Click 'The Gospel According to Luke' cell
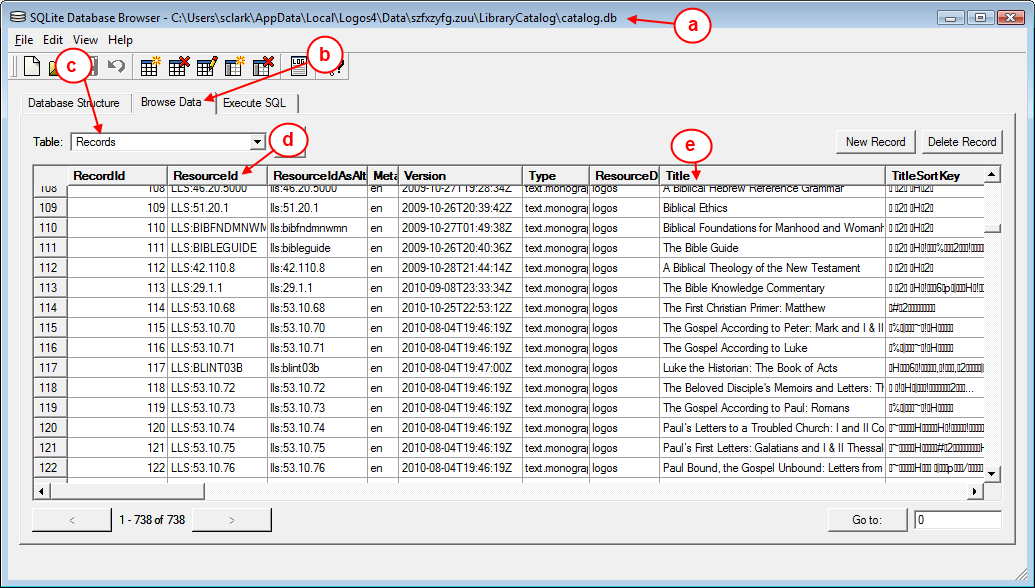Image resolution: width=1035 pixels, height=588 pixels. [x=772, y=348]
